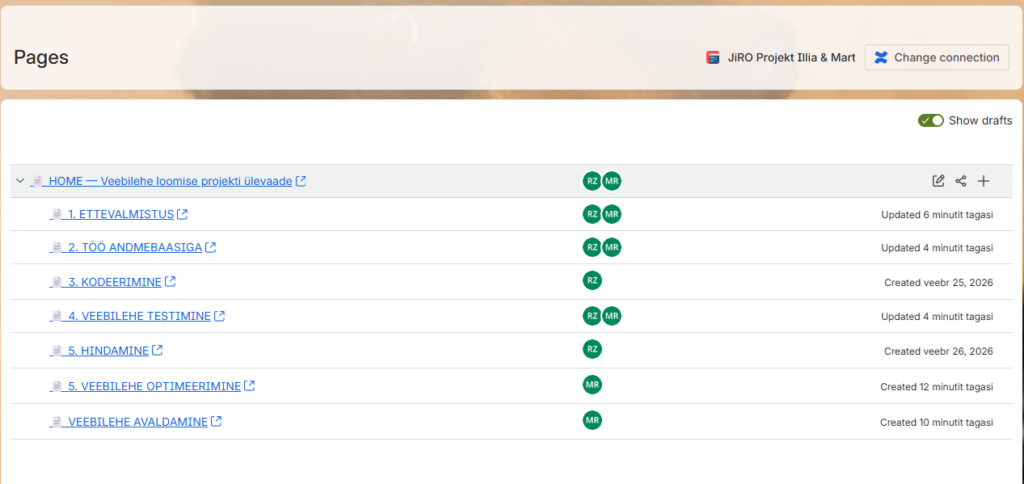Click the JiRO Projekt Illia & Mart icon
1024x484 pixels.
(x=712, y=58)
